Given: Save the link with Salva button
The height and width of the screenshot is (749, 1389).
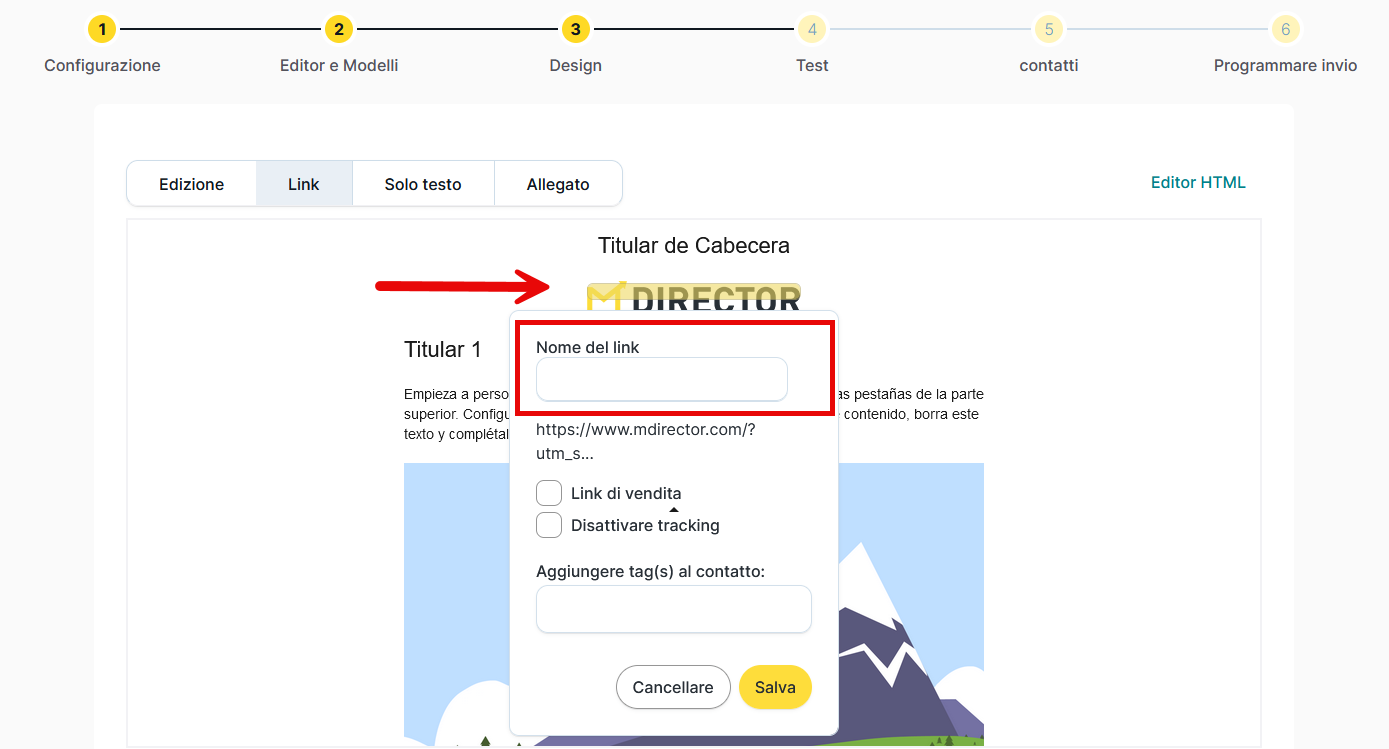Looking at the screenshot, I should (775, 687).
